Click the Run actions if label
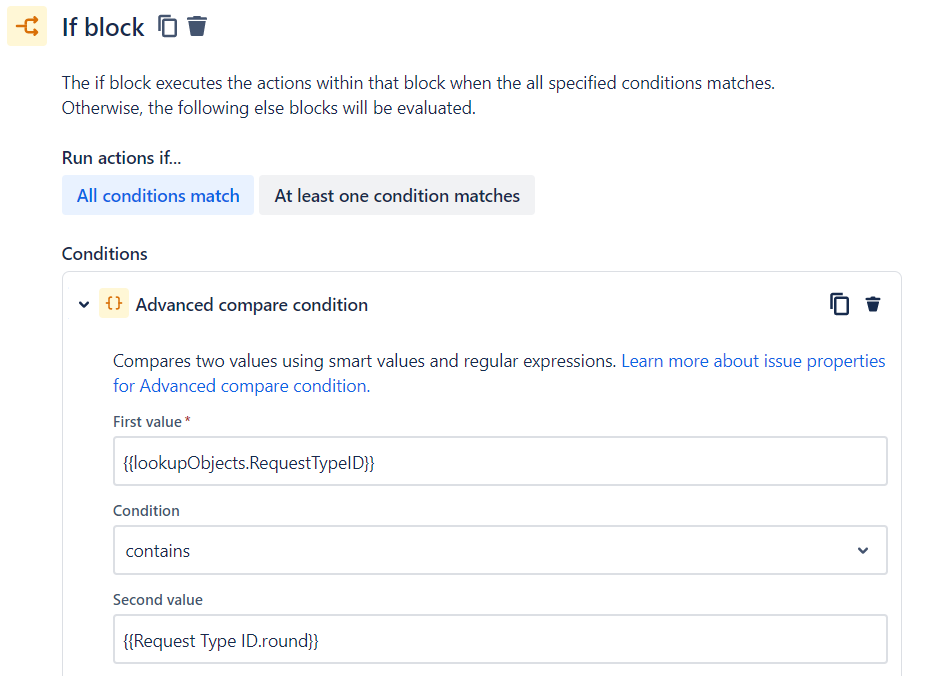The image size is (938, 676). coord(121,158)
